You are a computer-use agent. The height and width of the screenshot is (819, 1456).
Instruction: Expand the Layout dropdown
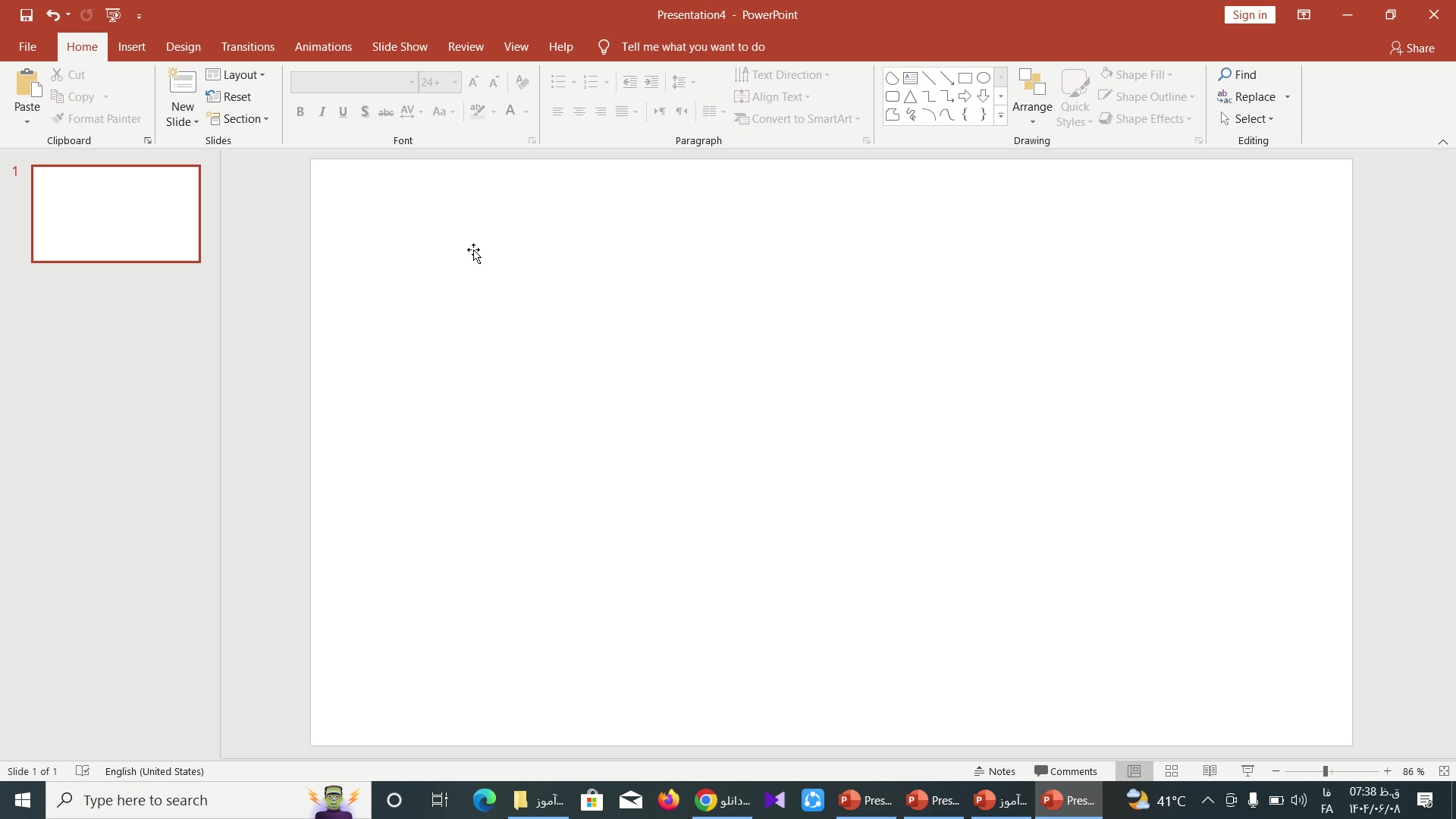point(236,74)
